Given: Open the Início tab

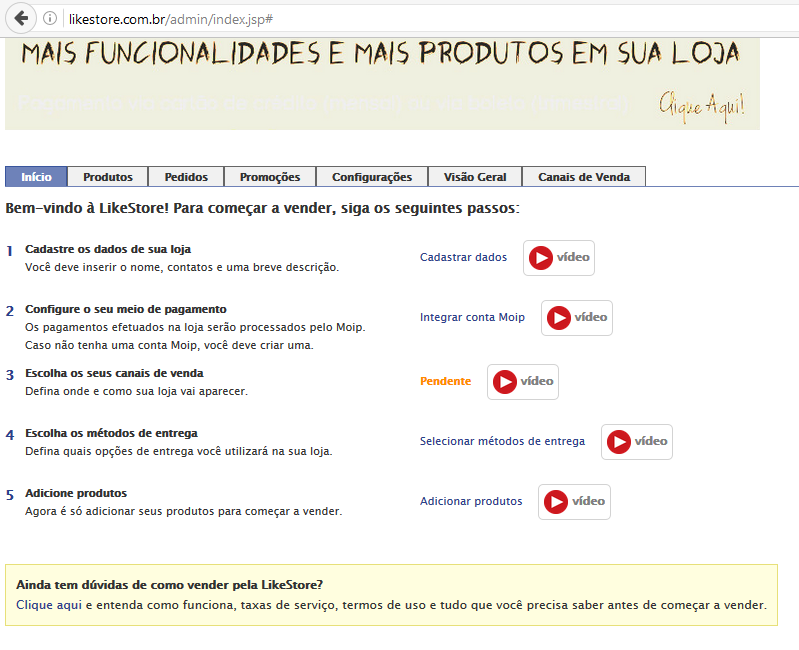Looking at the screenshot, I should click(x=36, y=177).
